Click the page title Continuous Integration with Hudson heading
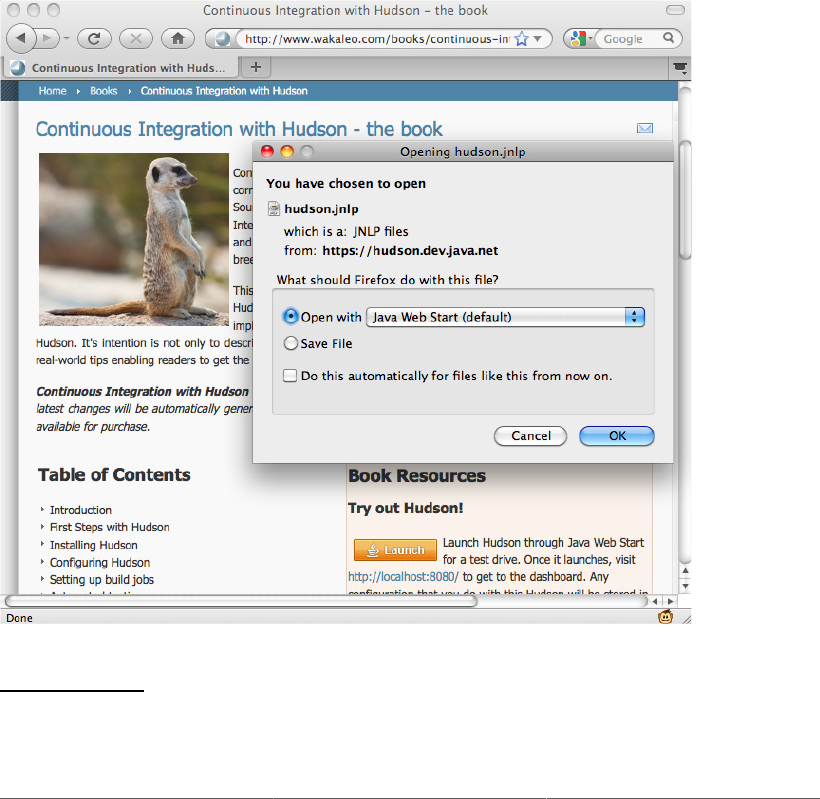The height and width of the screenshot is (799, 820). point(239,129)
